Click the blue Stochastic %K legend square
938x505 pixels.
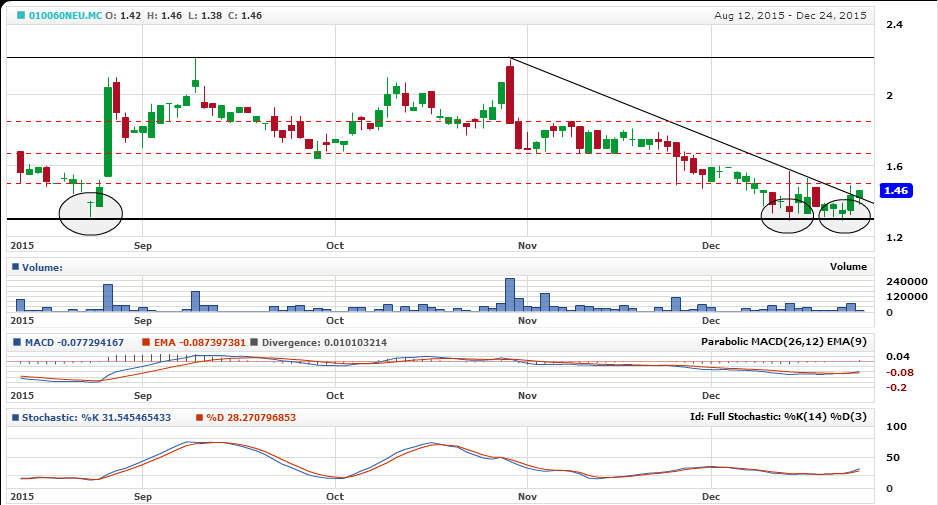coord(14,417)
